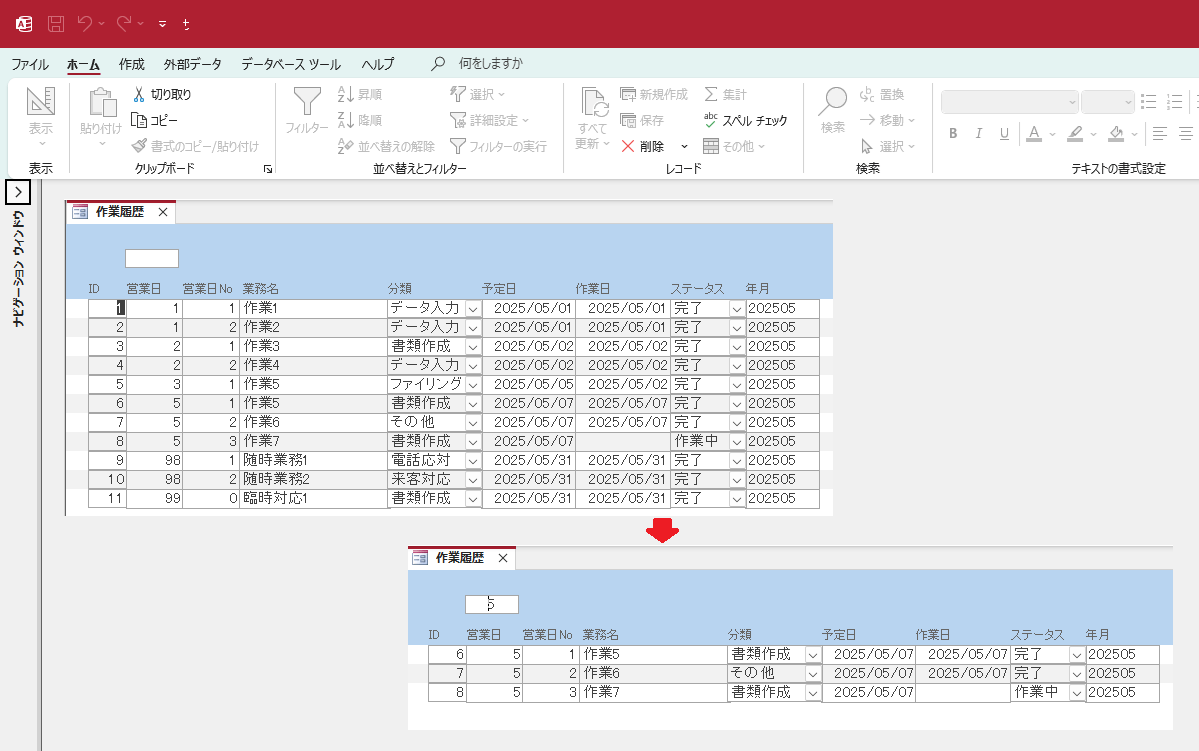The width and height of the screenshot is (1199, 751).
Task: Click the Cut (切り取り) scissors icon
Action: [x=140, y=94]
